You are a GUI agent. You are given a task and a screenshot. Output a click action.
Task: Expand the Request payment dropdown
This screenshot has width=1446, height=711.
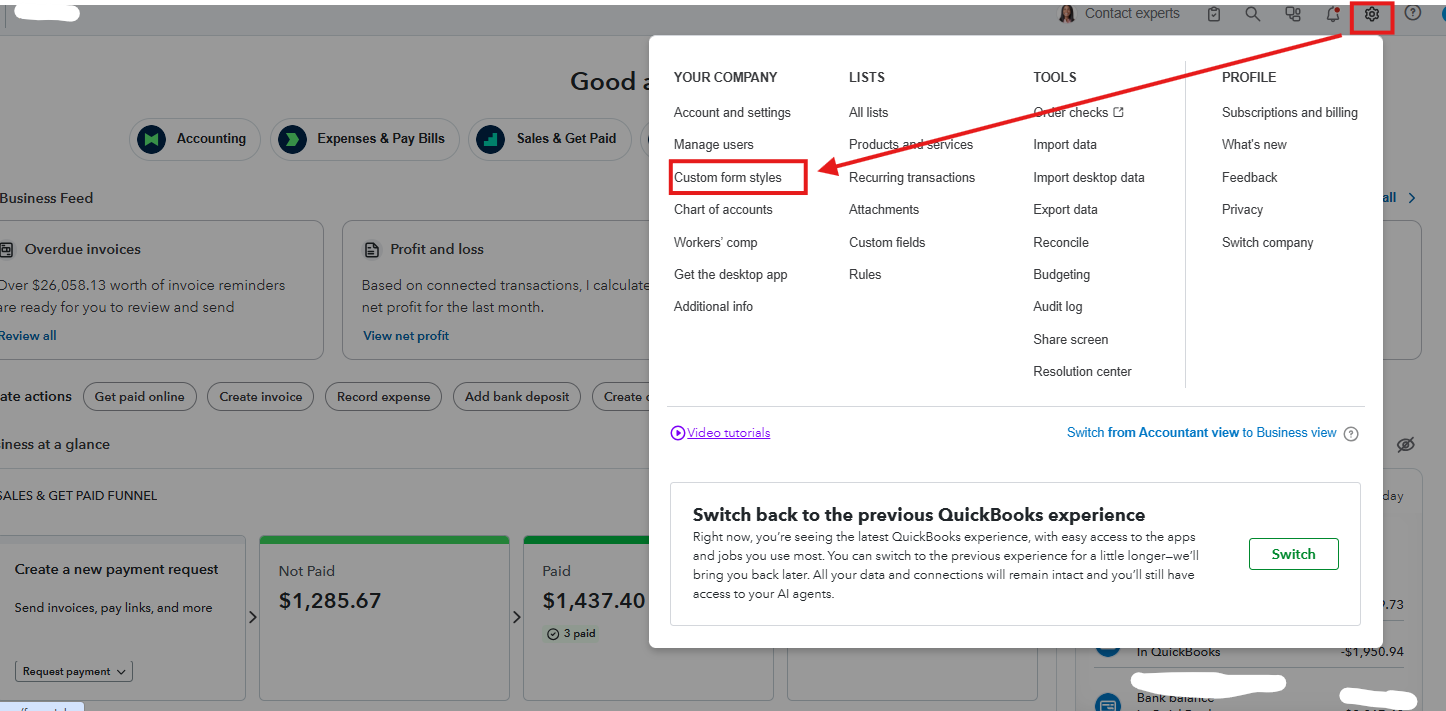(x=74, y=672)
